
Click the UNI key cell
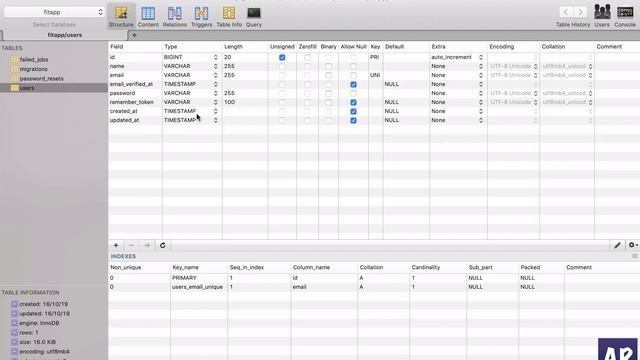click(375, 75)
